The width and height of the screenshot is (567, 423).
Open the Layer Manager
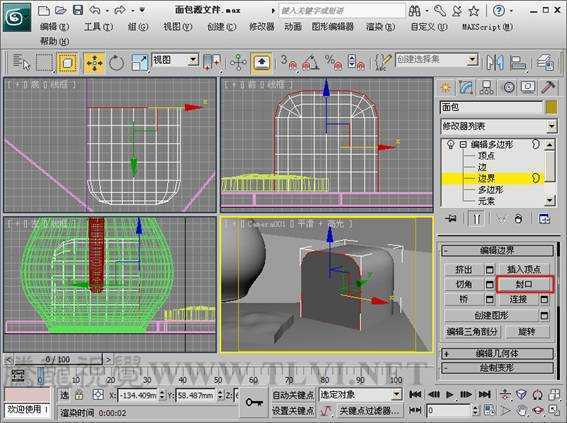coord(545,62)
